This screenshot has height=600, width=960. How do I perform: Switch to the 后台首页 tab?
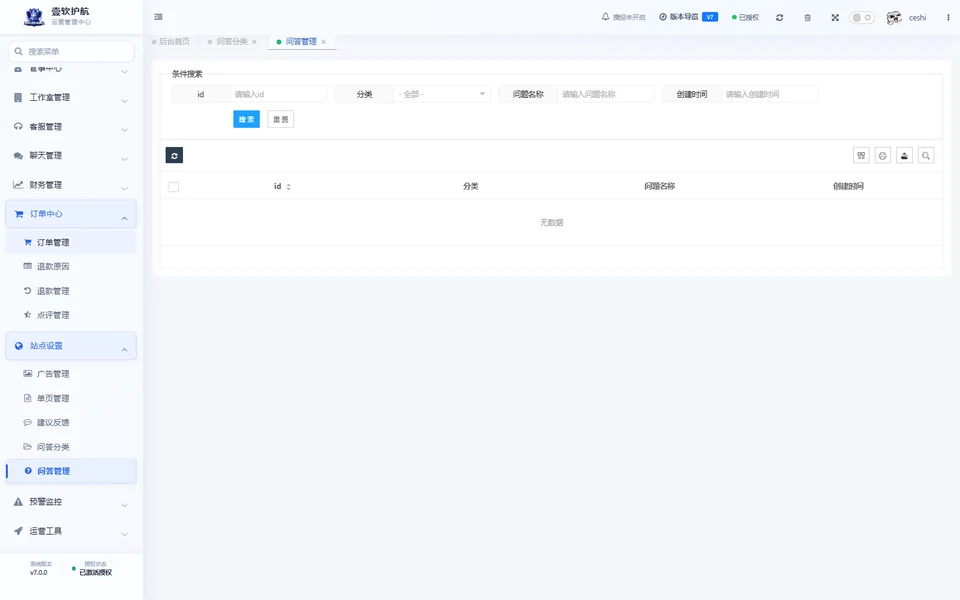tap(171, 42)
